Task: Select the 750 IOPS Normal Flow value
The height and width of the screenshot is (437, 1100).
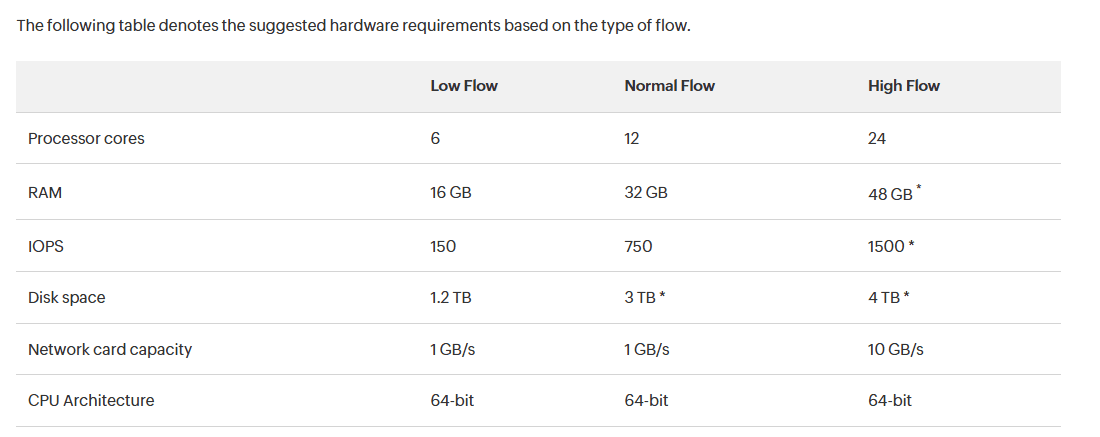Action: (638, 245)
